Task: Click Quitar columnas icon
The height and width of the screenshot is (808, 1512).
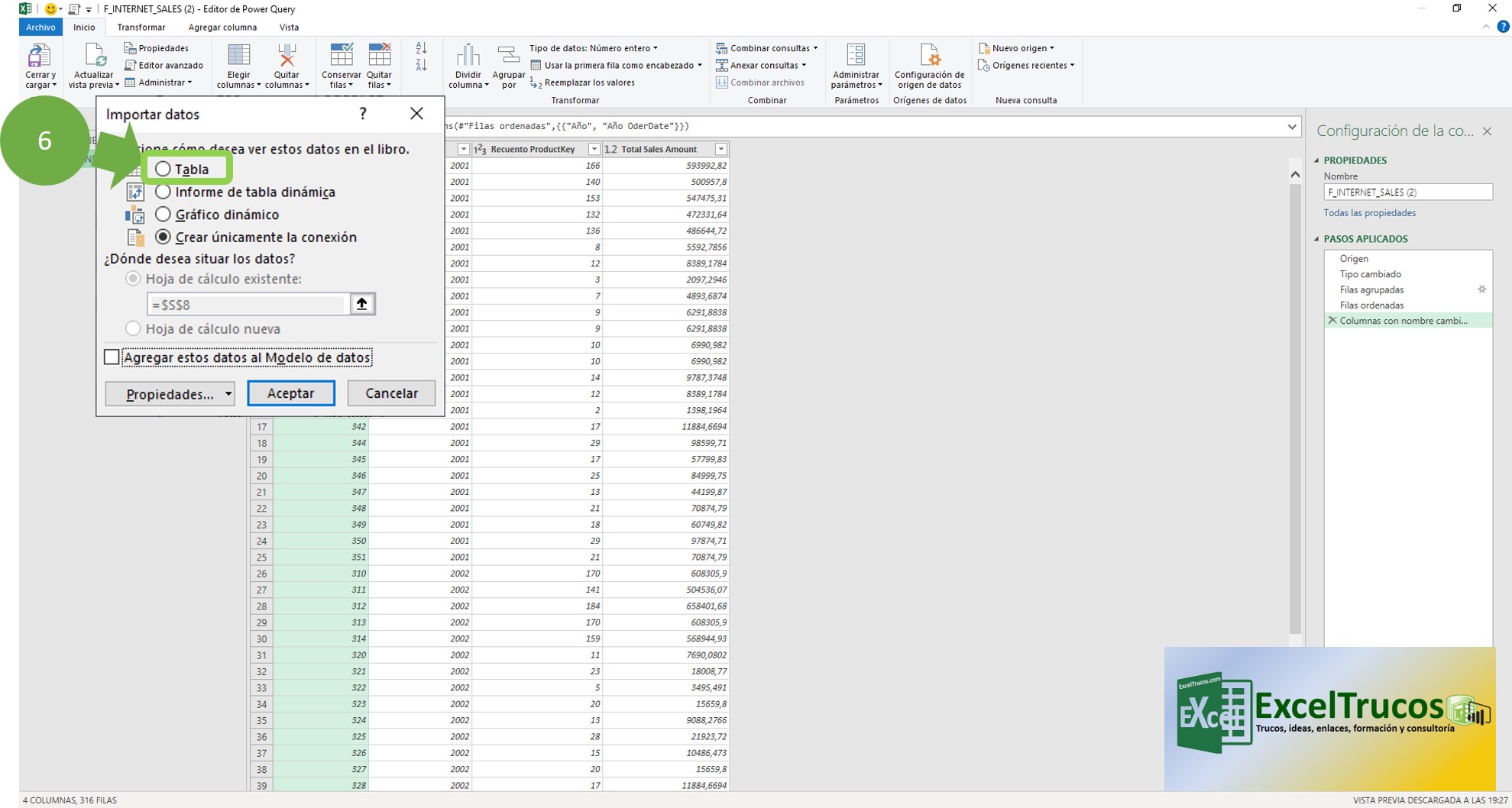Action: 287,57
